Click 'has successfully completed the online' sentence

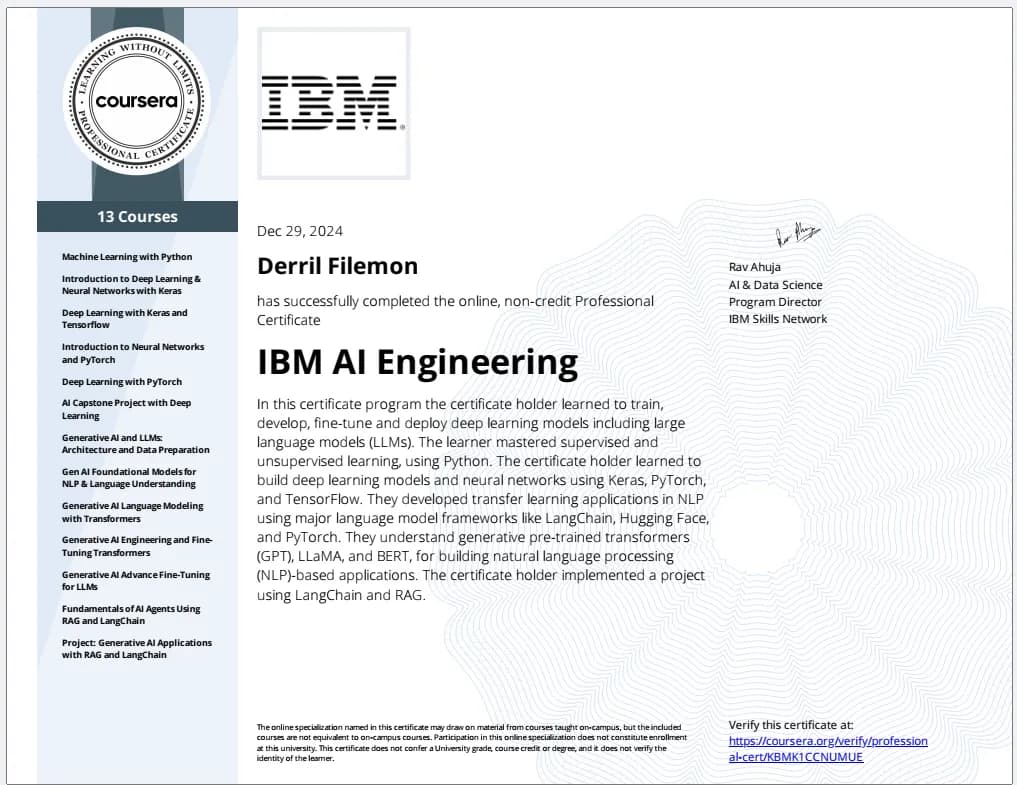(455, 310)
